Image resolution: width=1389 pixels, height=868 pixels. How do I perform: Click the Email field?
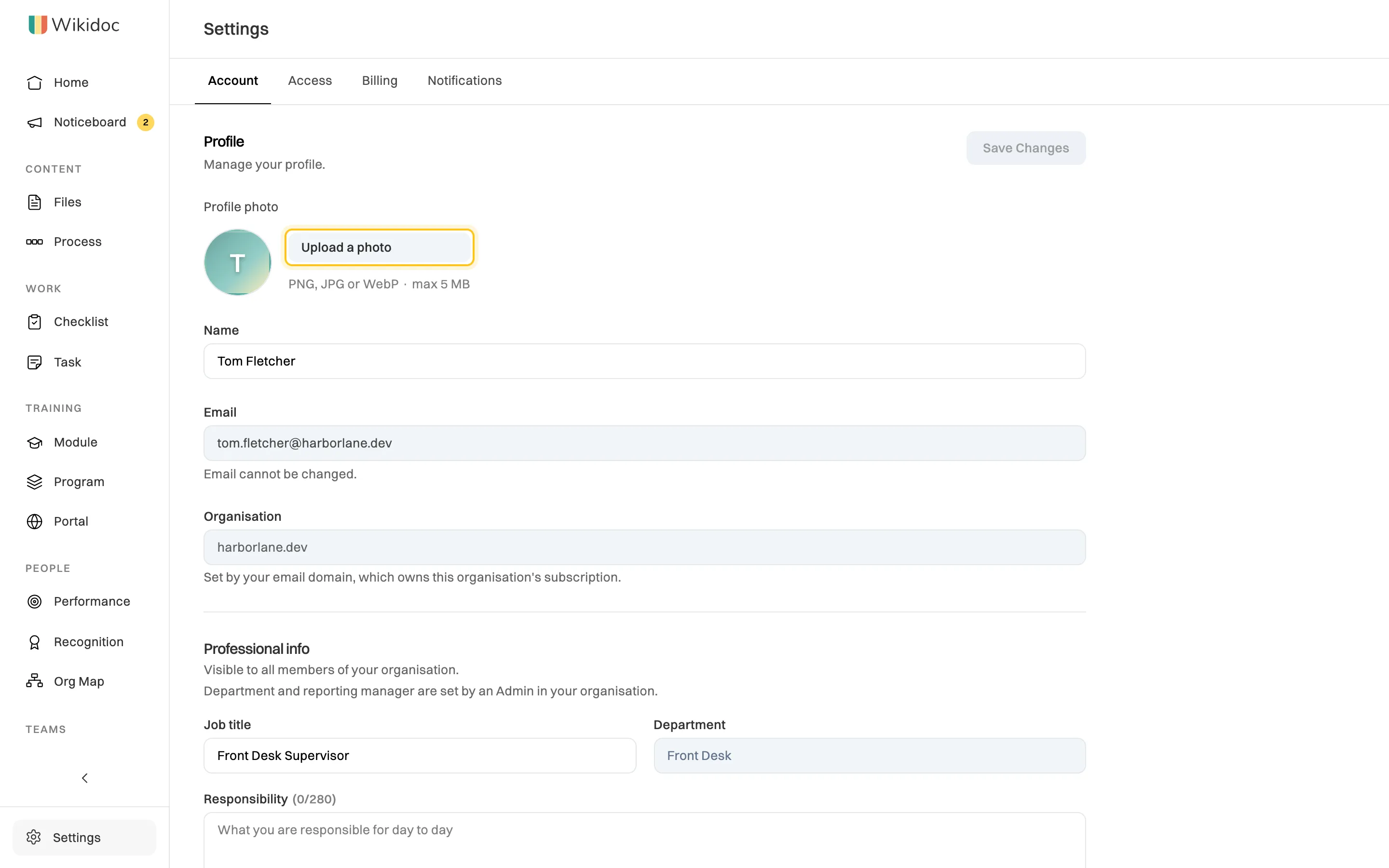pos(644,443)
